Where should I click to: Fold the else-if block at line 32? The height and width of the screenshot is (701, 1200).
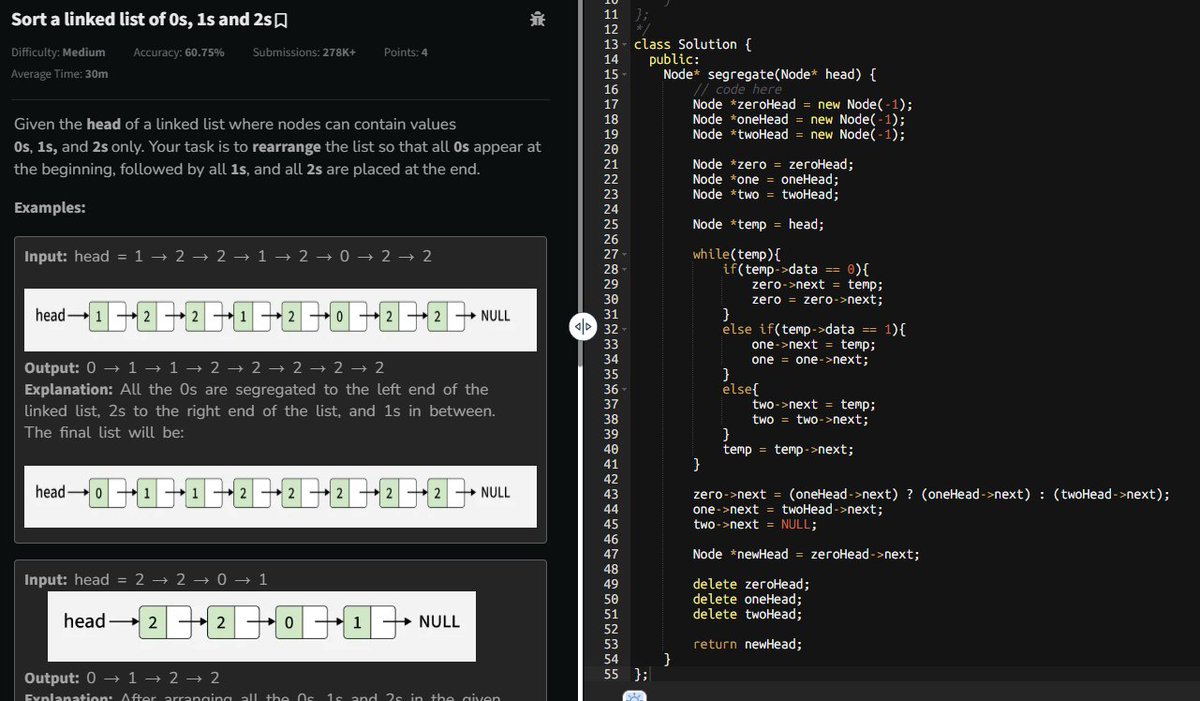[623, 329]
